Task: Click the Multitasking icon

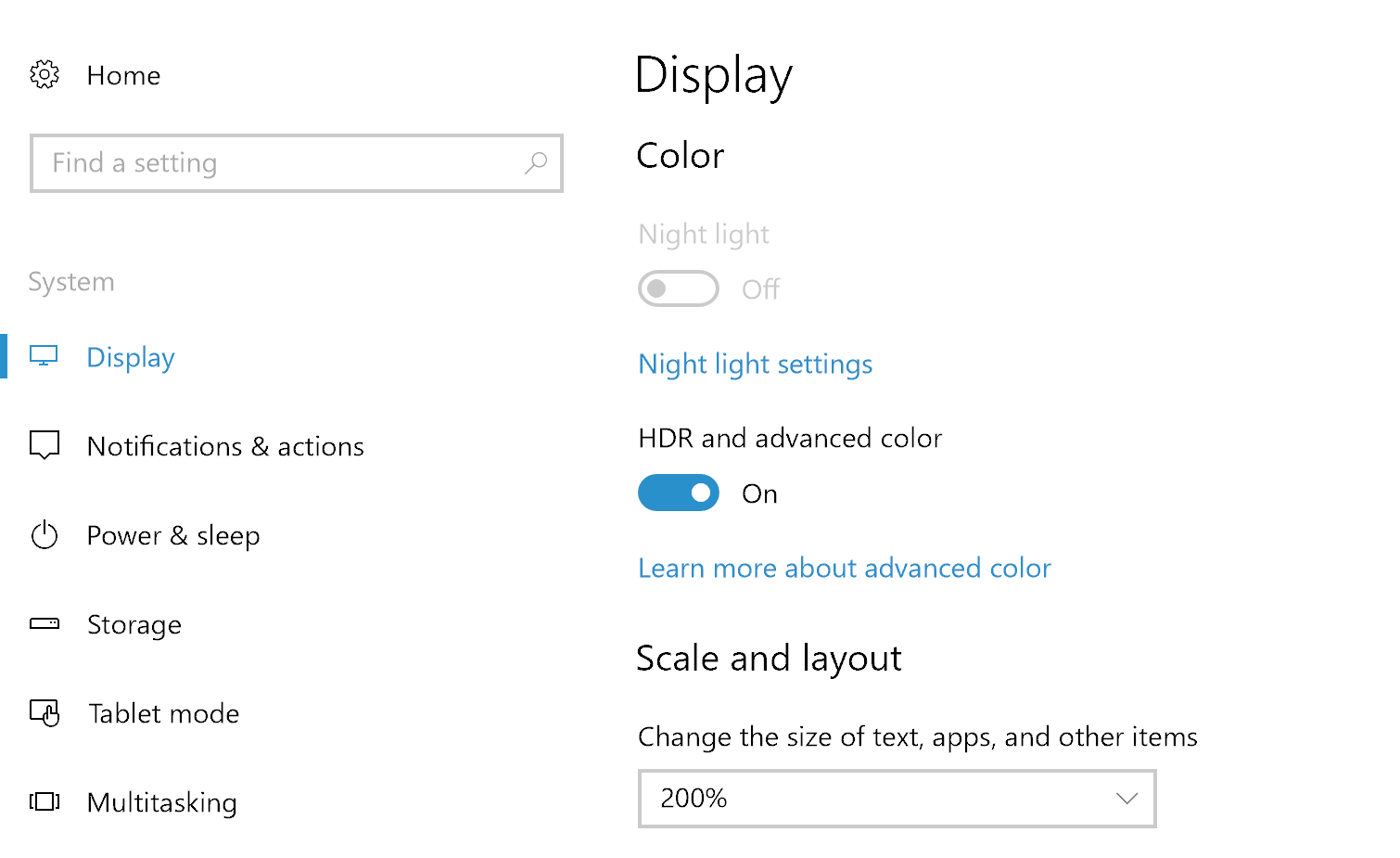Action: click(45, 801)
